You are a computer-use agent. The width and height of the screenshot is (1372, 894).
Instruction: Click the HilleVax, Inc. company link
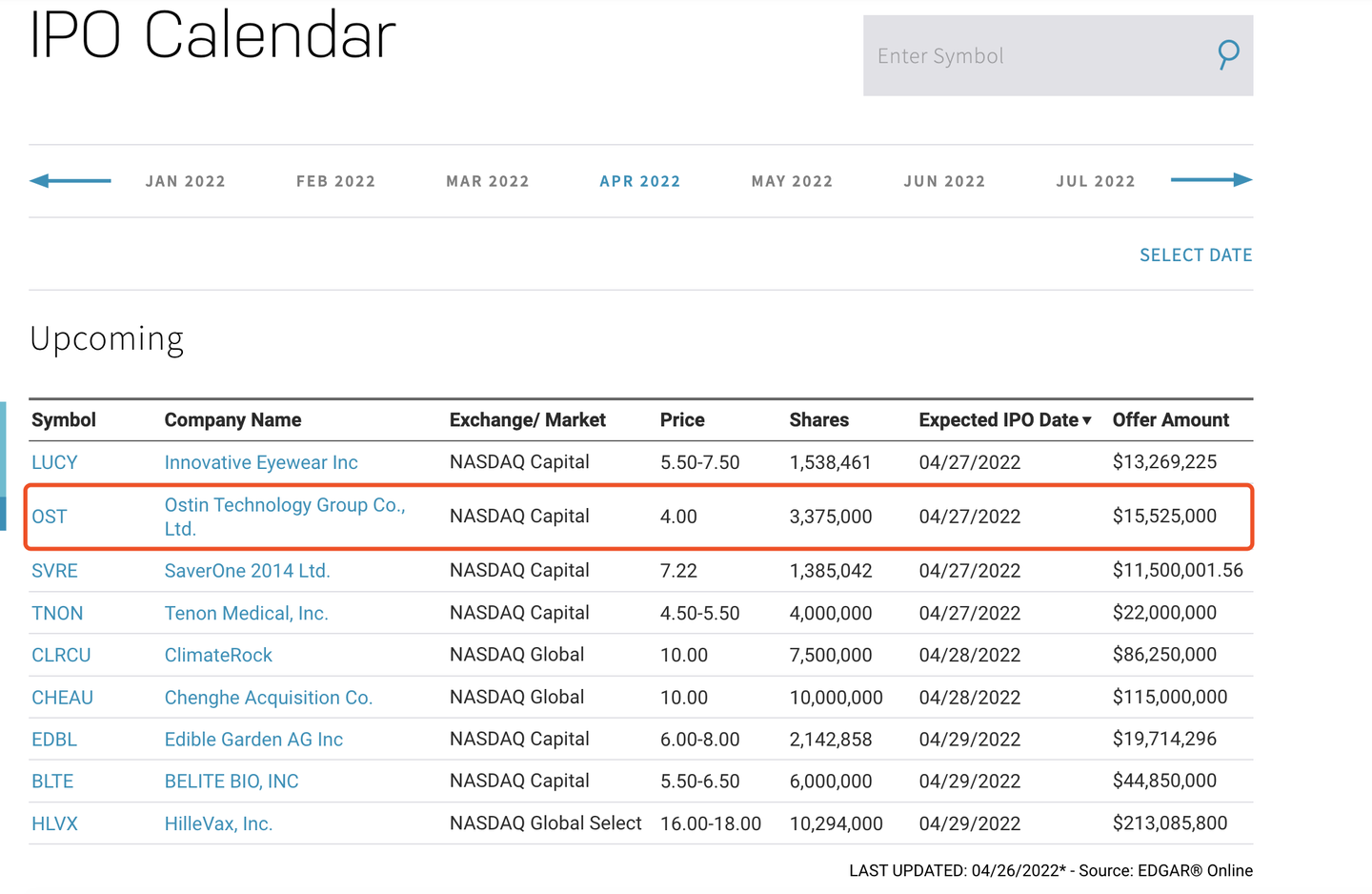pyautogui.click(x=218, y=823)
